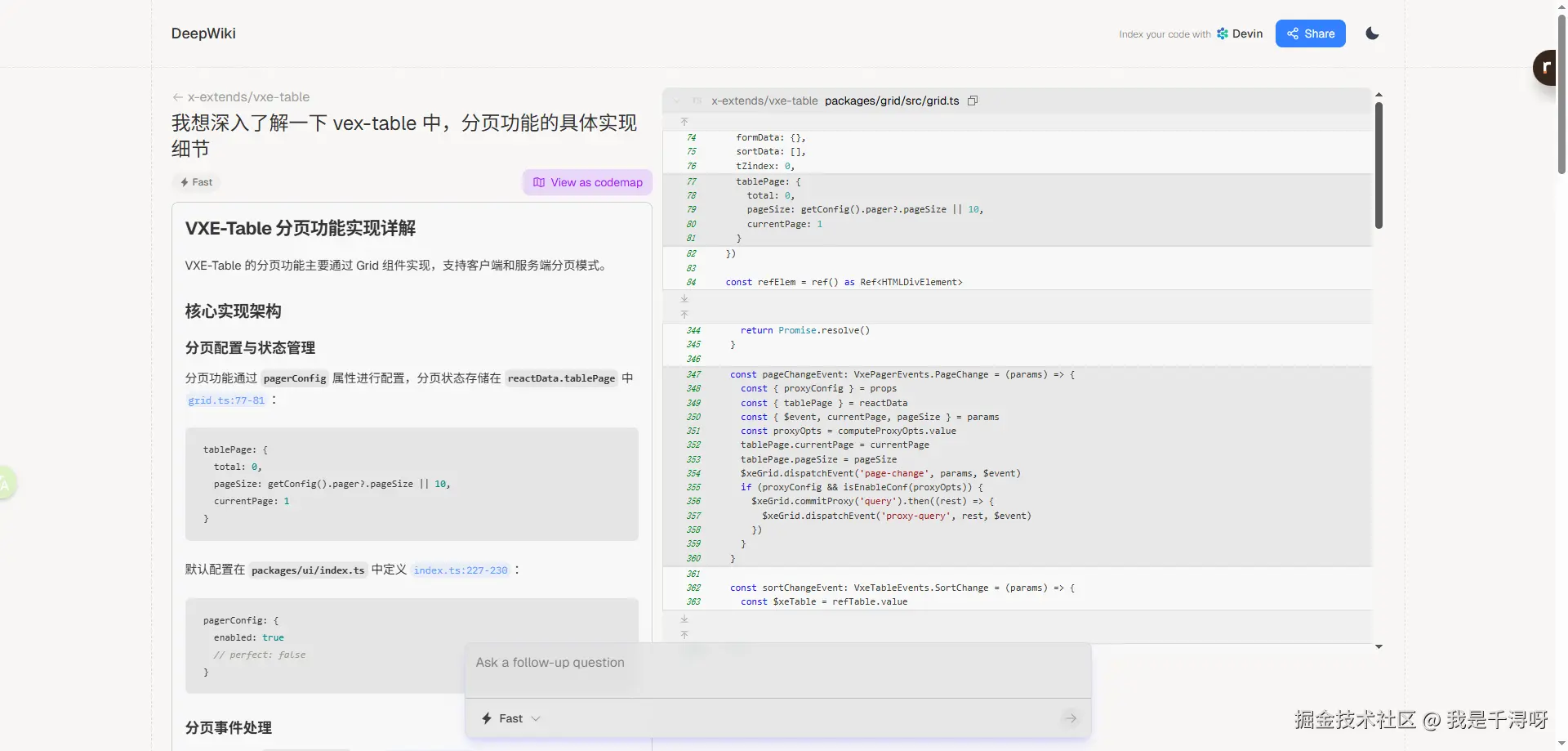Click the page's vertical scrollbar thumb
1568x751 pixels.
(1561, 94)
